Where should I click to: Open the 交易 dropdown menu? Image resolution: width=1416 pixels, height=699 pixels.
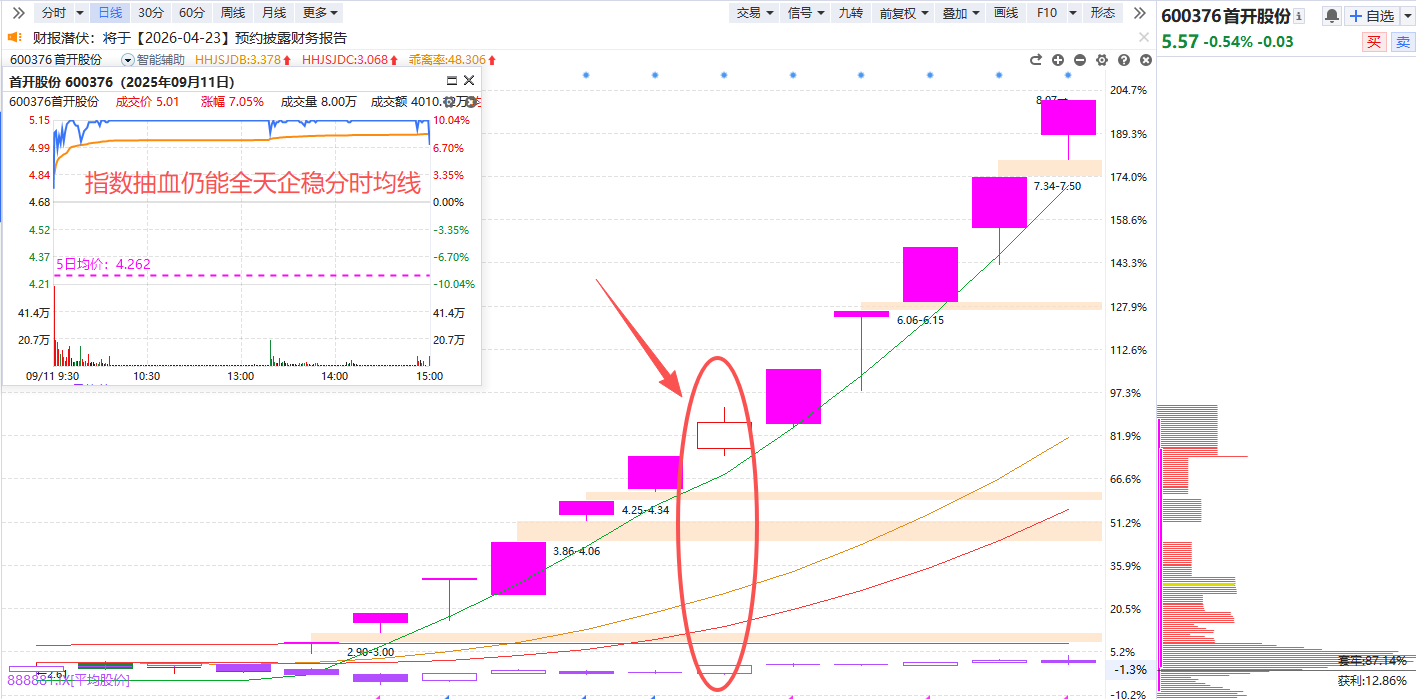coord(754,13)
